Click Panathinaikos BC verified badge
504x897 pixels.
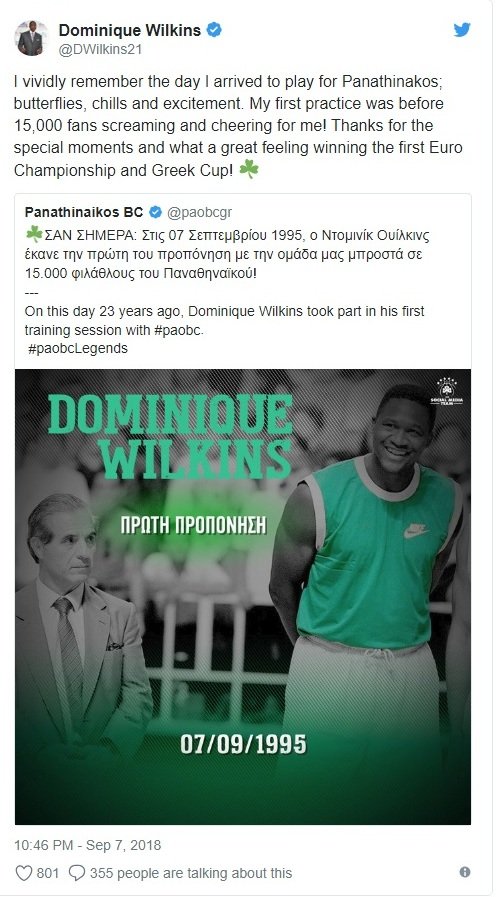155,212
